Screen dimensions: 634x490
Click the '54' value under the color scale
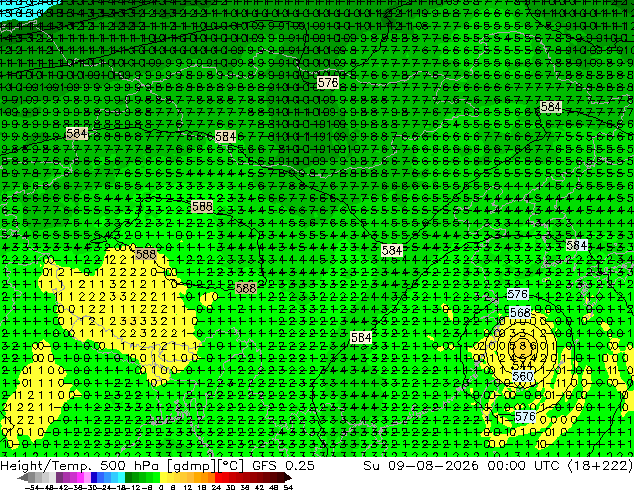(287, 487)
